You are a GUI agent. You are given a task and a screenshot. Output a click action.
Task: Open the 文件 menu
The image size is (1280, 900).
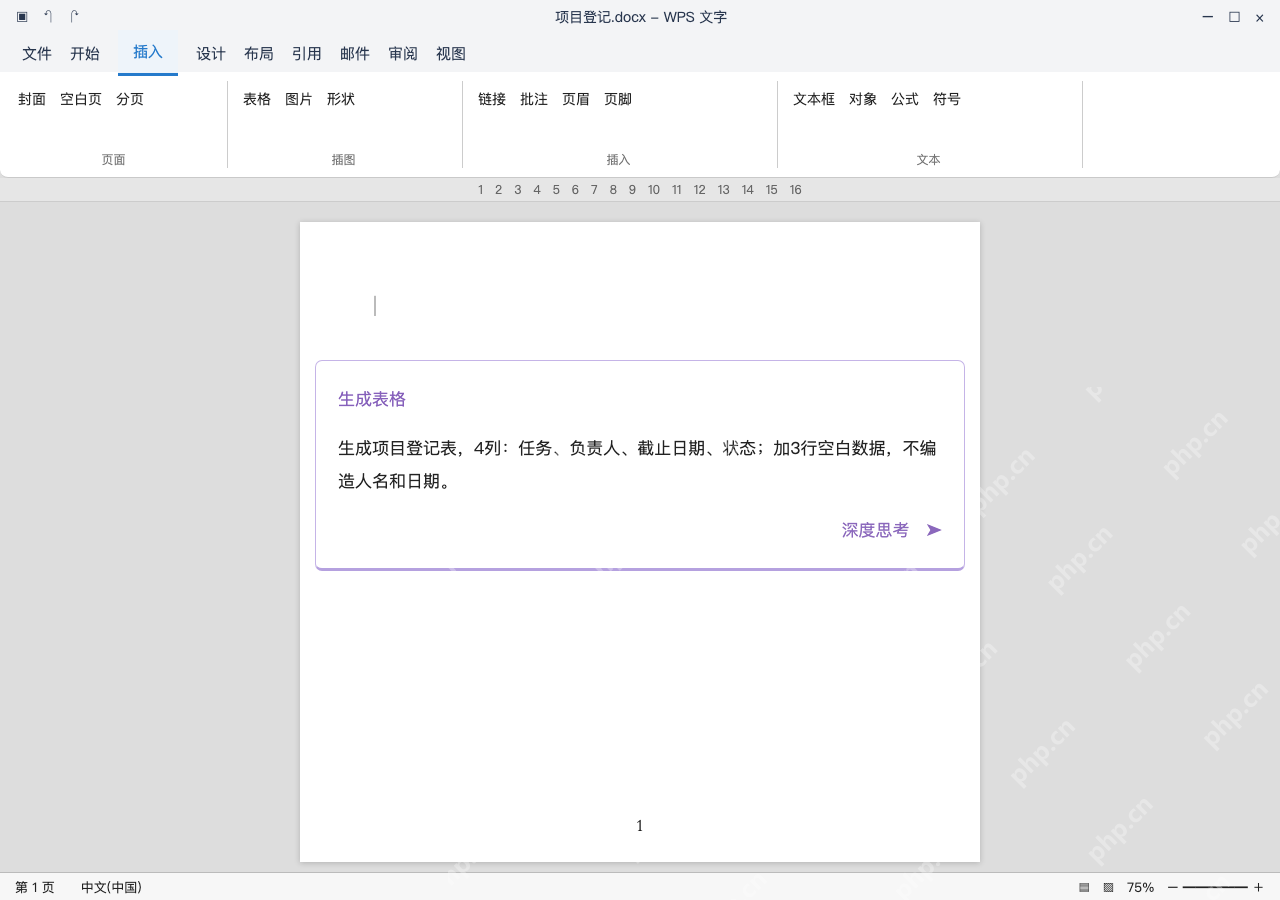point(37,54)
